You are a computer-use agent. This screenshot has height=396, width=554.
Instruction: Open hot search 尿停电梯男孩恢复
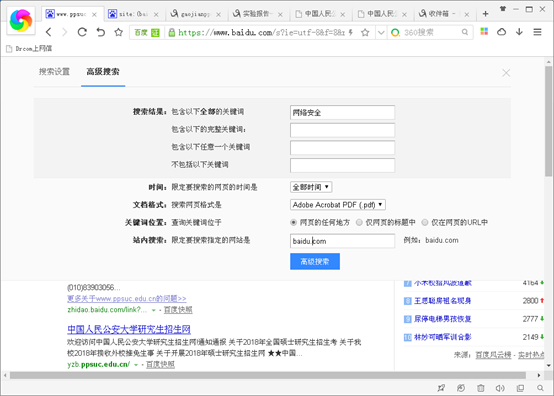point(443,319)
